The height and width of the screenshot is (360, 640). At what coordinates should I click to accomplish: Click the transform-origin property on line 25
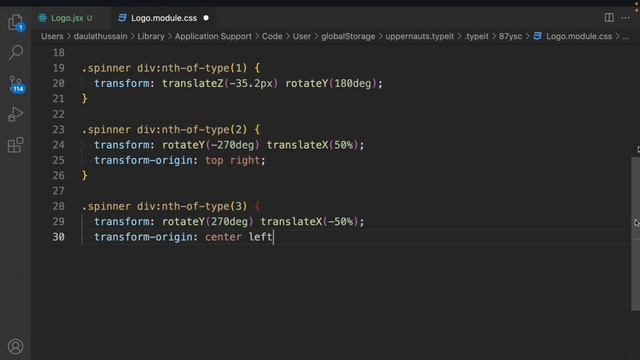click(x=143, y=160)
